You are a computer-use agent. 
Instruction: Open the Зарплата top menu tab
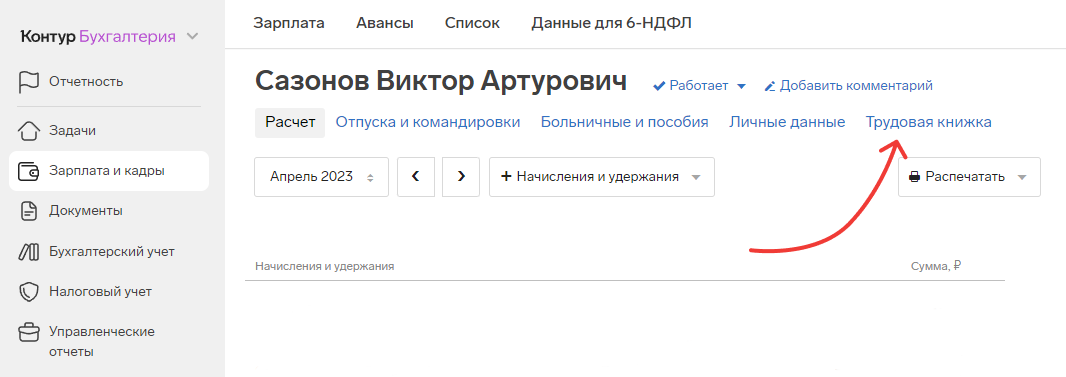pos(289,23)
